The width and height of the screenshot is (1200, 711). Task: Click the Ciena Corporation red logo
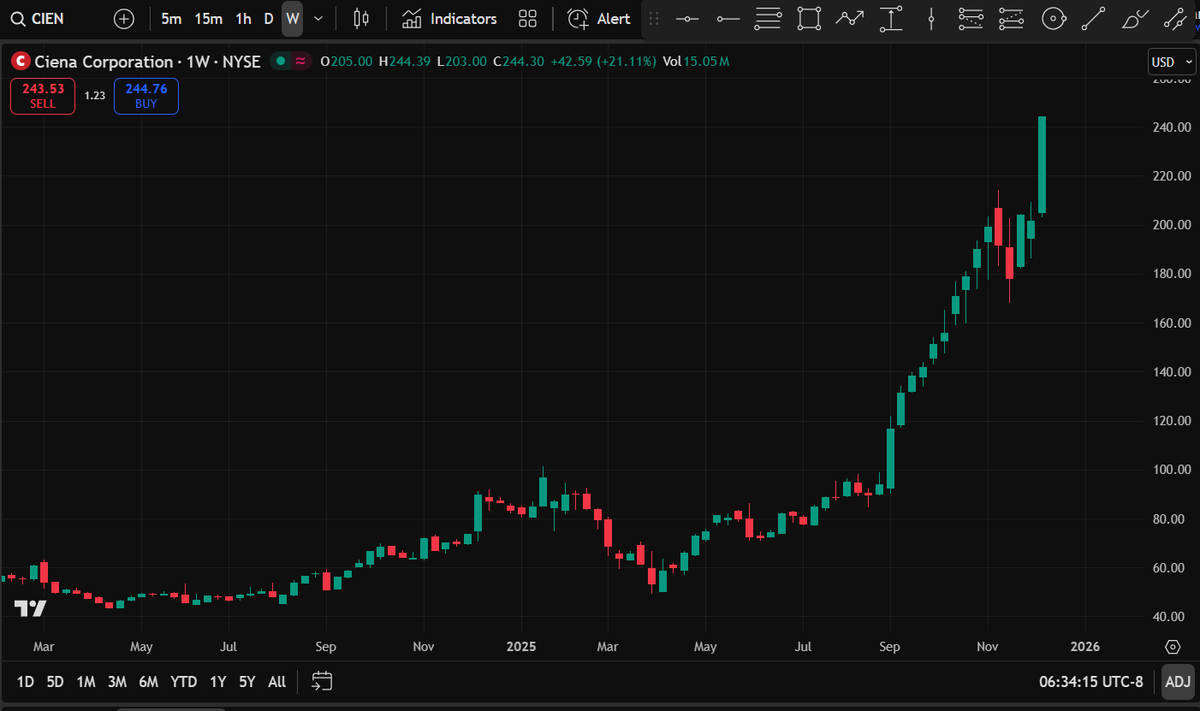[x=20, y=62]
